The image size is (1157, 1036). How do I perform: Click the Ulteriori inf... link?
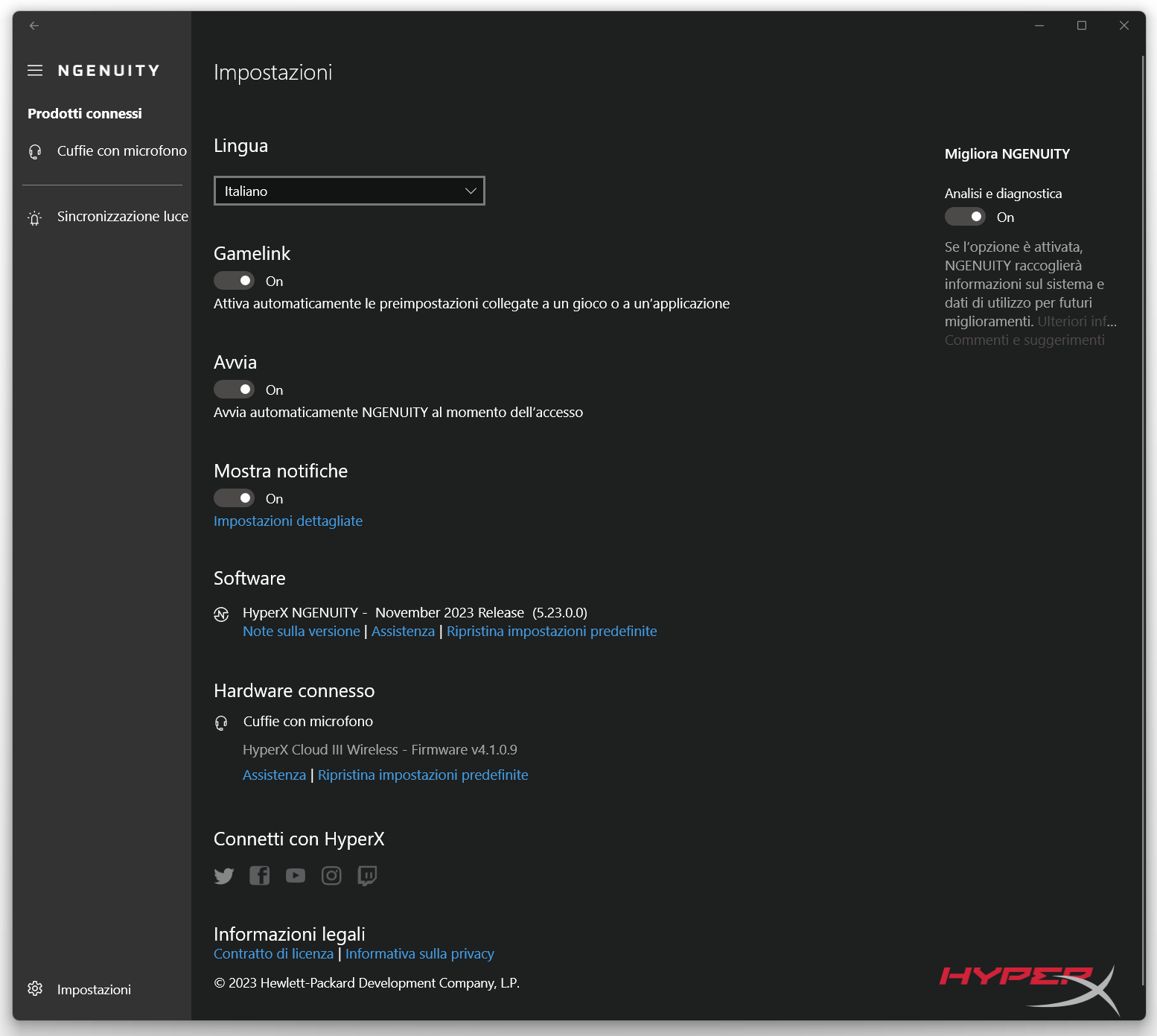click(1077, 321)
